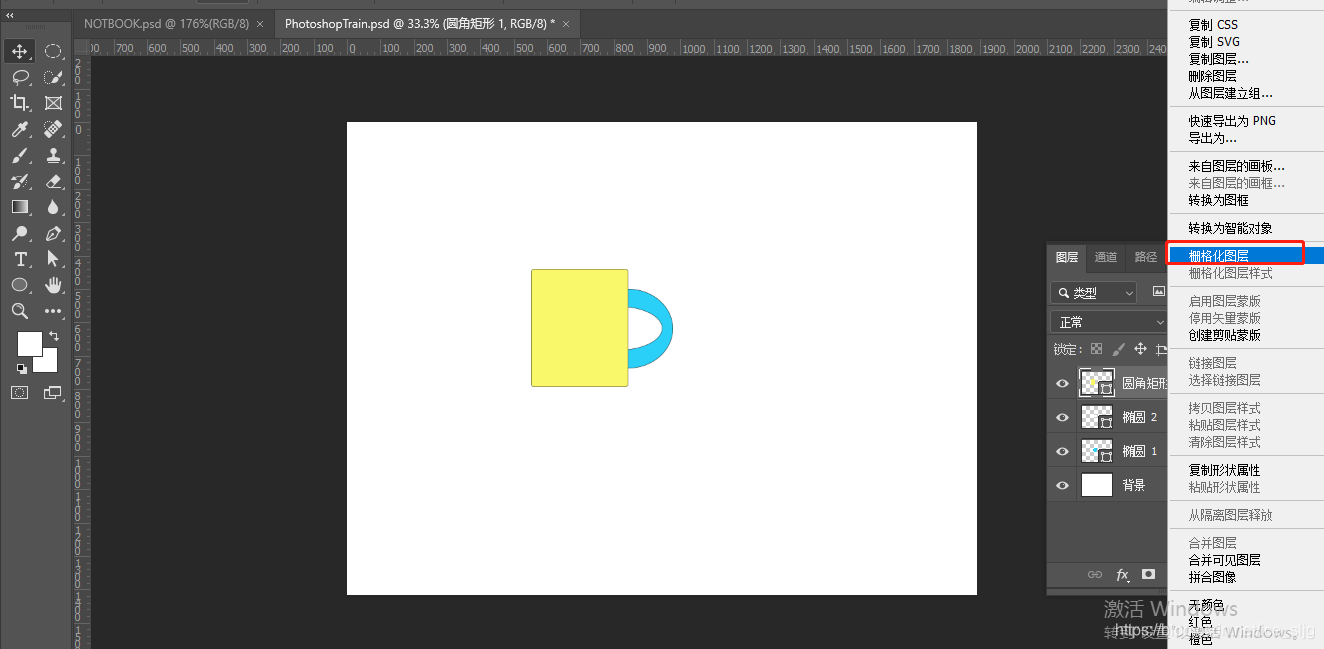
Task: Hide the 圆角矩形 1 layer
Action: point(1063,384)
